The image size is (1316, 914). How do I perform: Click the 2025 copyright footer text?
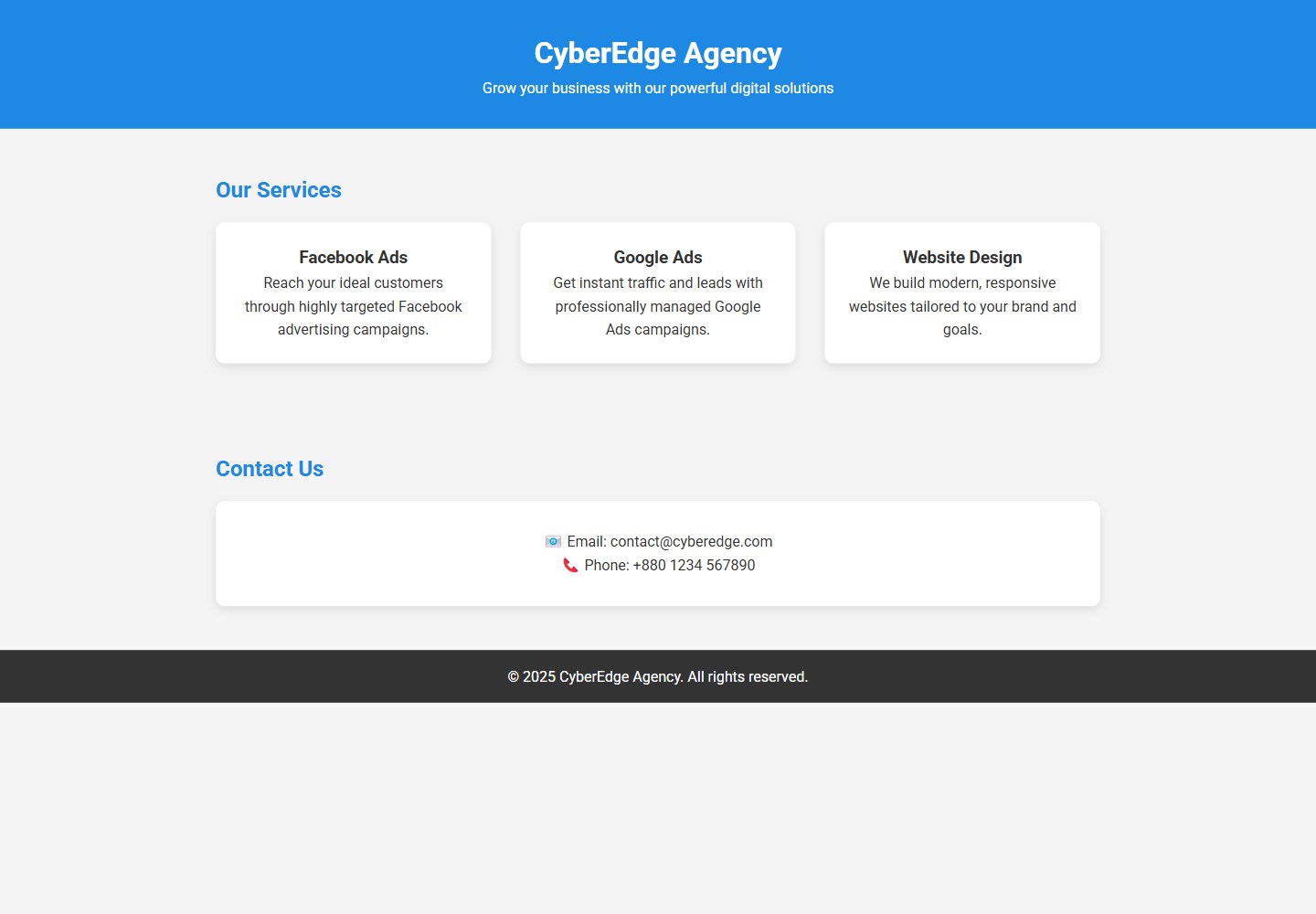click(658, 677)
